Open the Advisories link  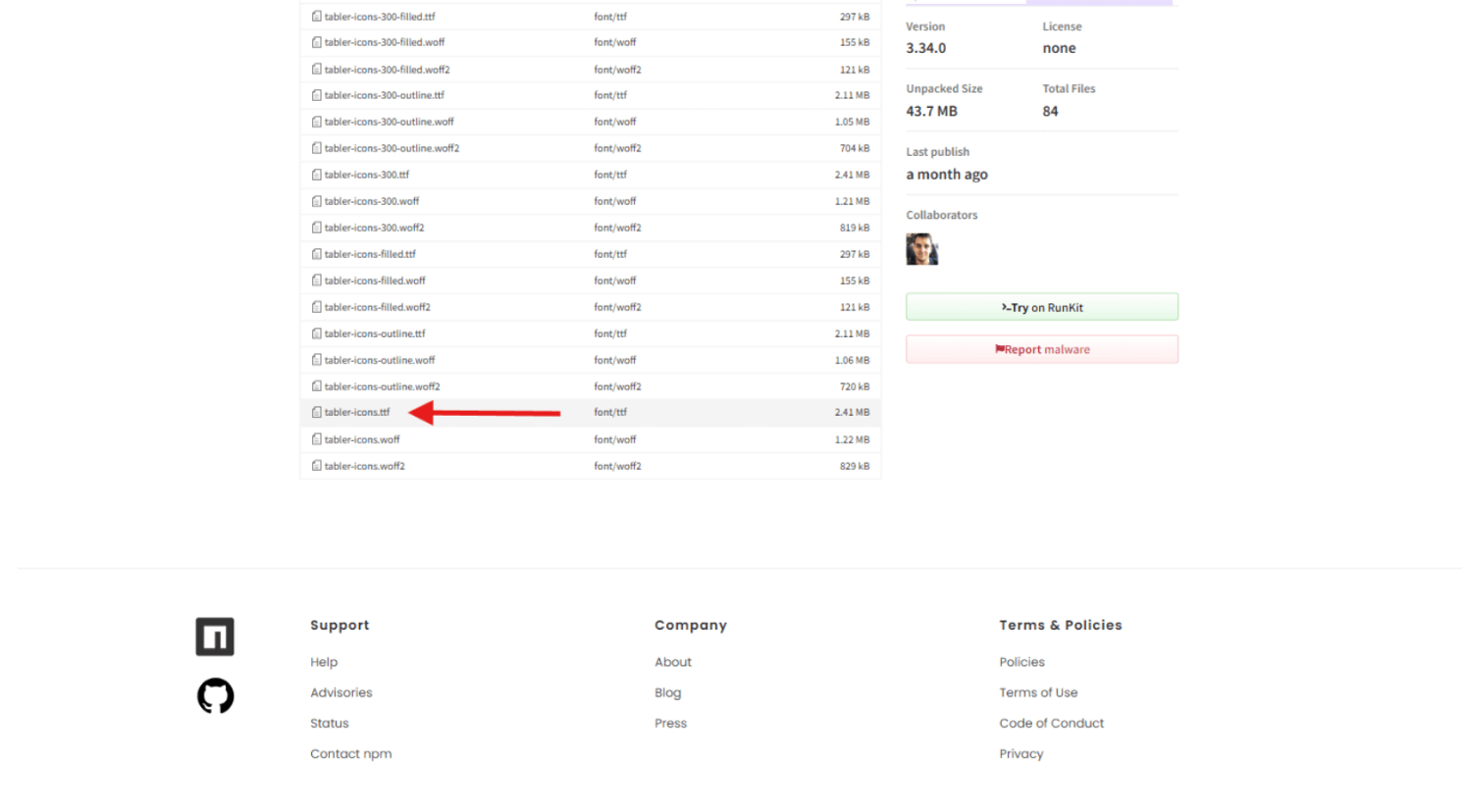coord(341,692)
